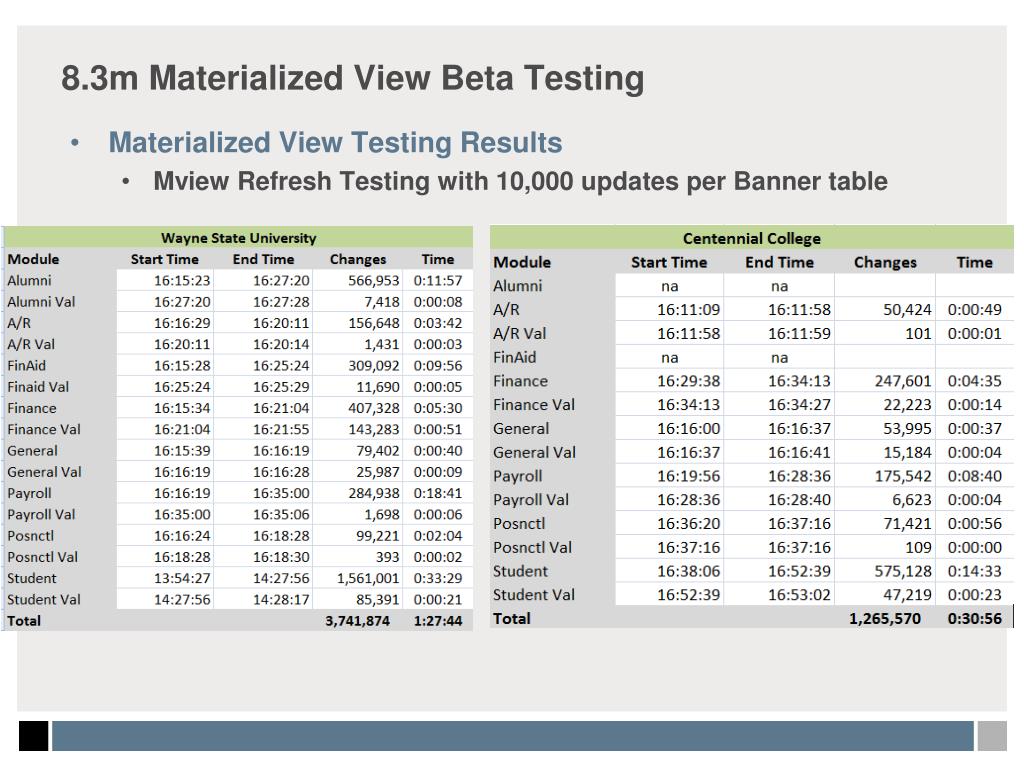Select Wayne State FinAid time 0:09:56

pyautogui.click(x=438, y=366)
